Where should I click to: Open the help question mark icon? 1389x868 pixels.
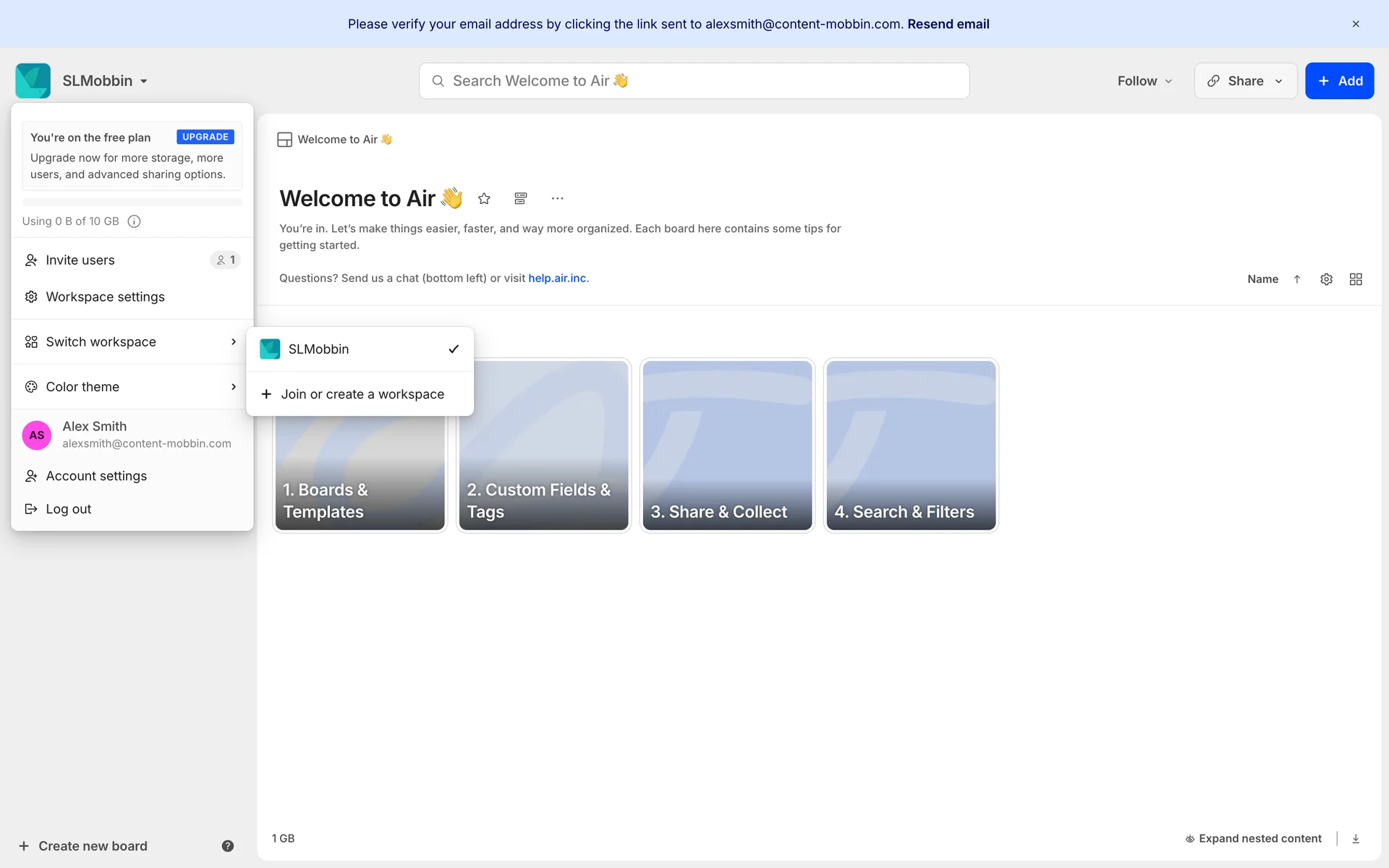click(227, 846)
